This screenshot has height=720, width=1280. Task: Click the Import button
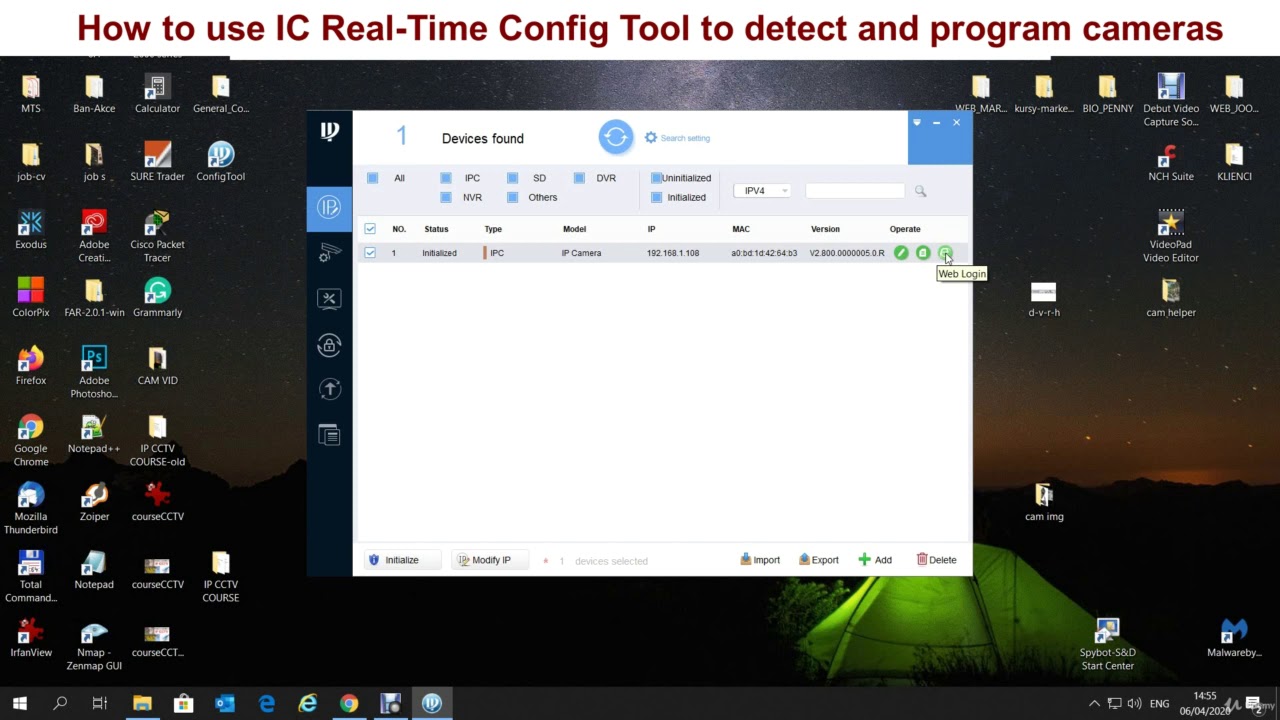coord(760,560)
